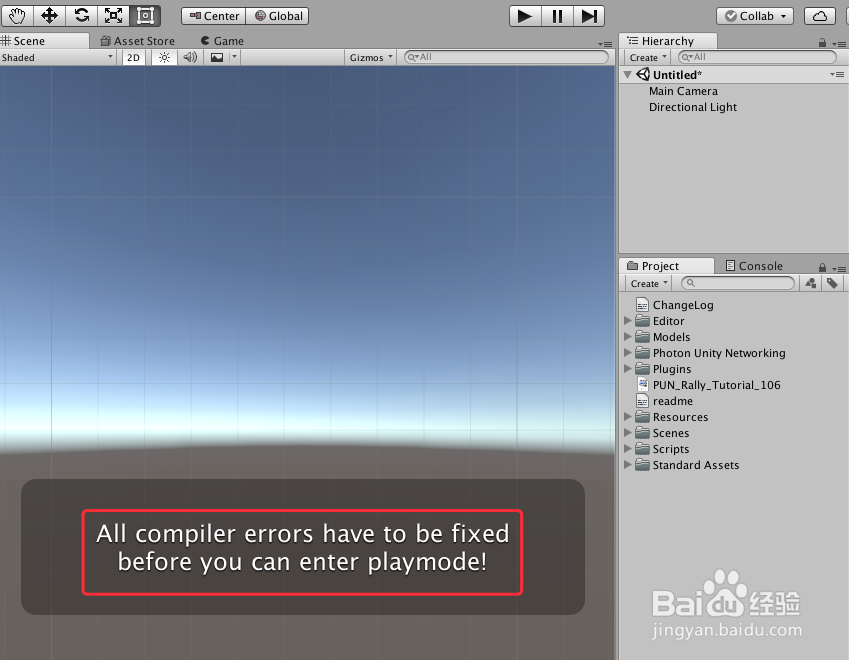This screenshot has height=660, width=849.
Task: Click the Untitled scene Unity icon
Action: (x=643, y=74)
